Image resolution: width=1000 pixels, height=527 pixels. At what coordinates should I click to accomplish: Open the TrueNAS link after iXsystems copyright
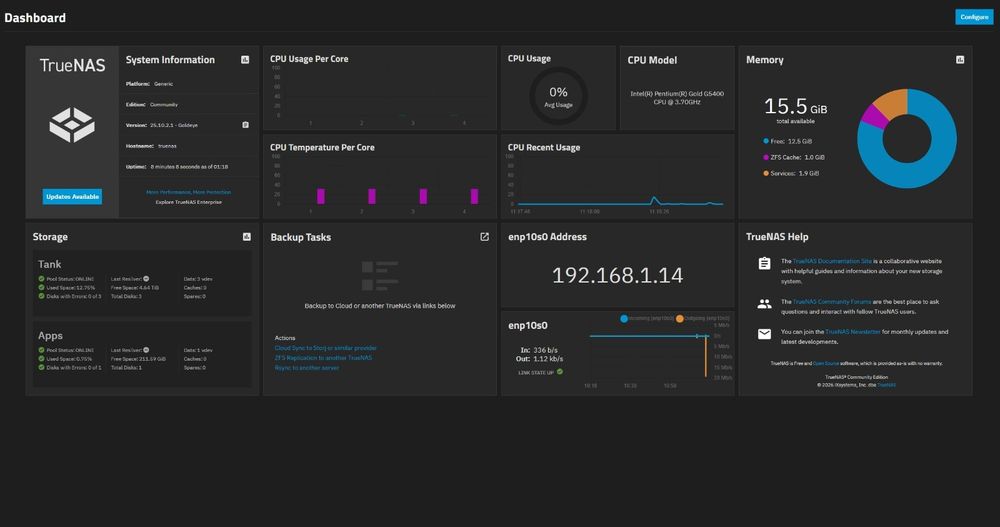(x=886, y=385)
